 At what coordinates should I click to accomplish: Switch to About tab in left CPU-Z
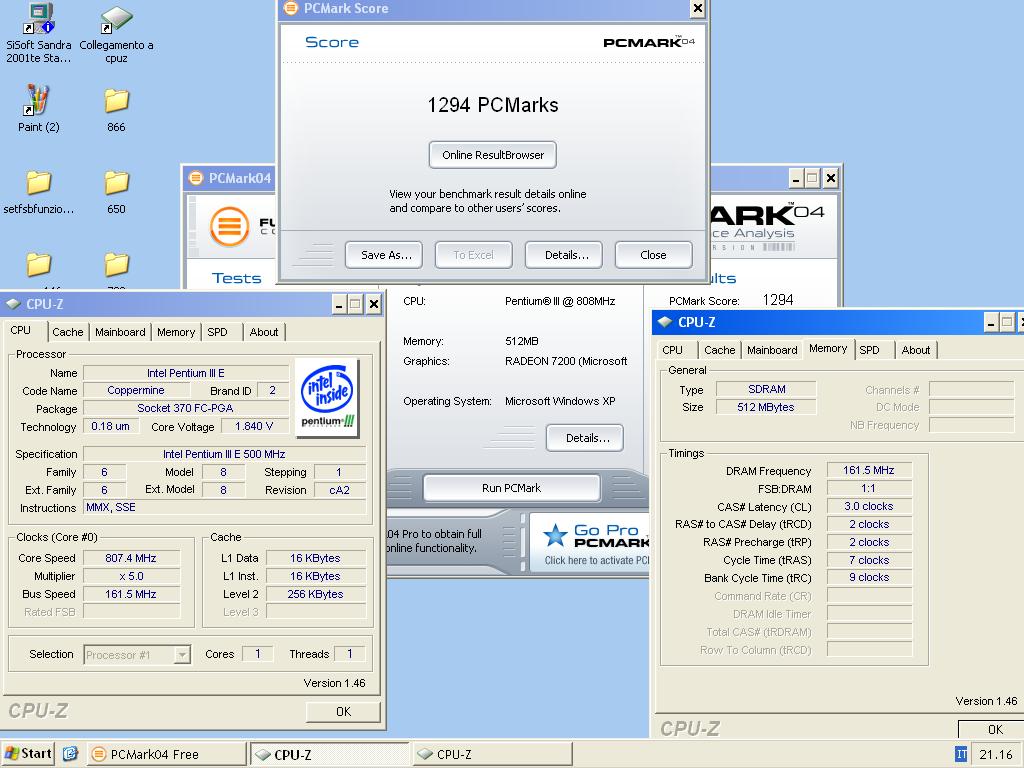tap(264, 332)
